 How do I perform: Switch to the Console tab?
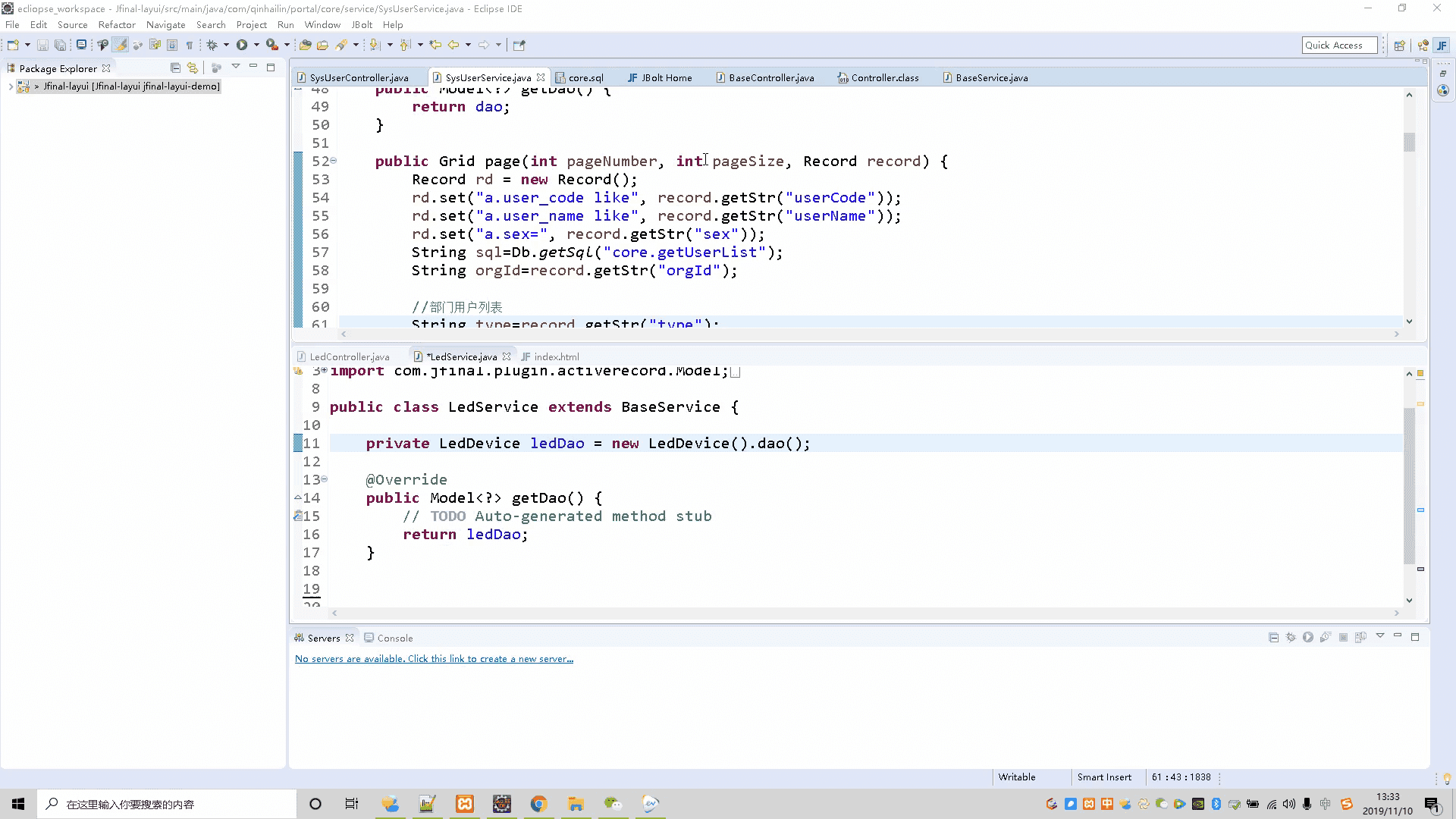coord(394,638)
